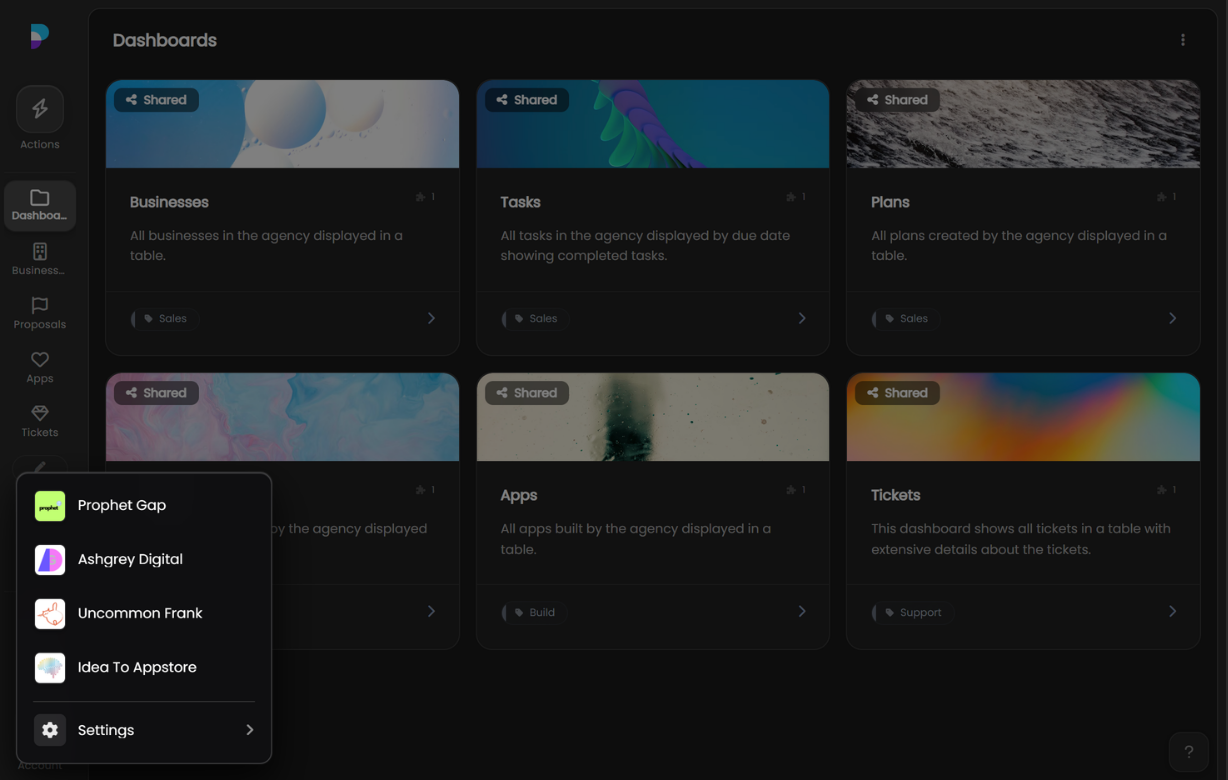Open Tickets via the diamond sidebar icon
This screenshot has height=780, width=1228.
(39, 414)
